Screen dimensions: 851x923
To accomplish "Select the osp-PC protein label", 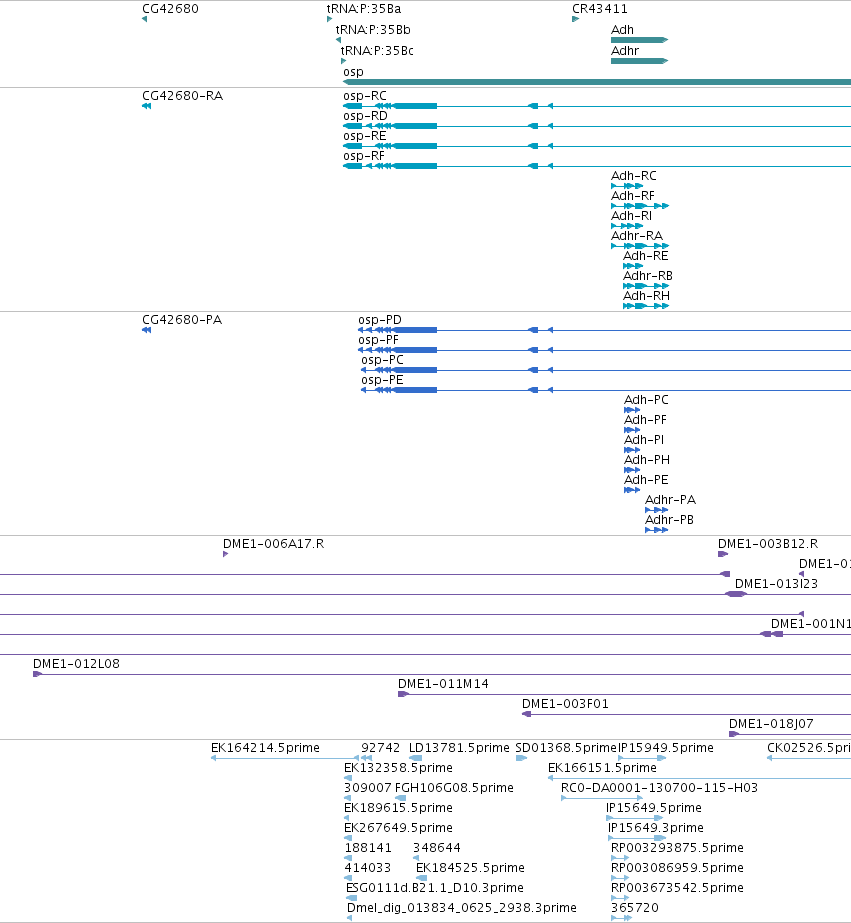I will coord(383,360).
